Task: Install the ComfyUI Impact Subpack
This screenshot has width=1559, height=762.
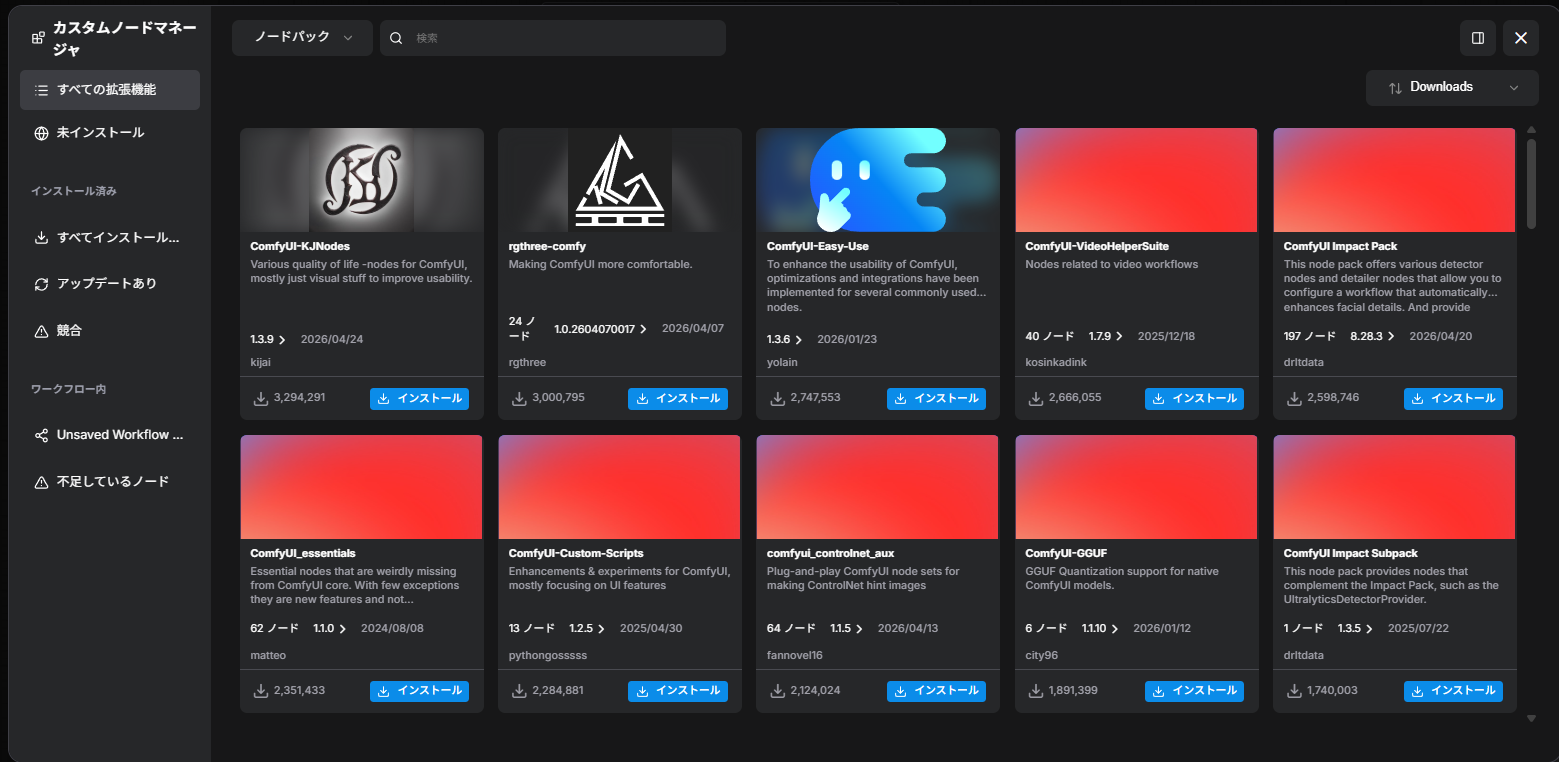Action: coord(1453,691)
